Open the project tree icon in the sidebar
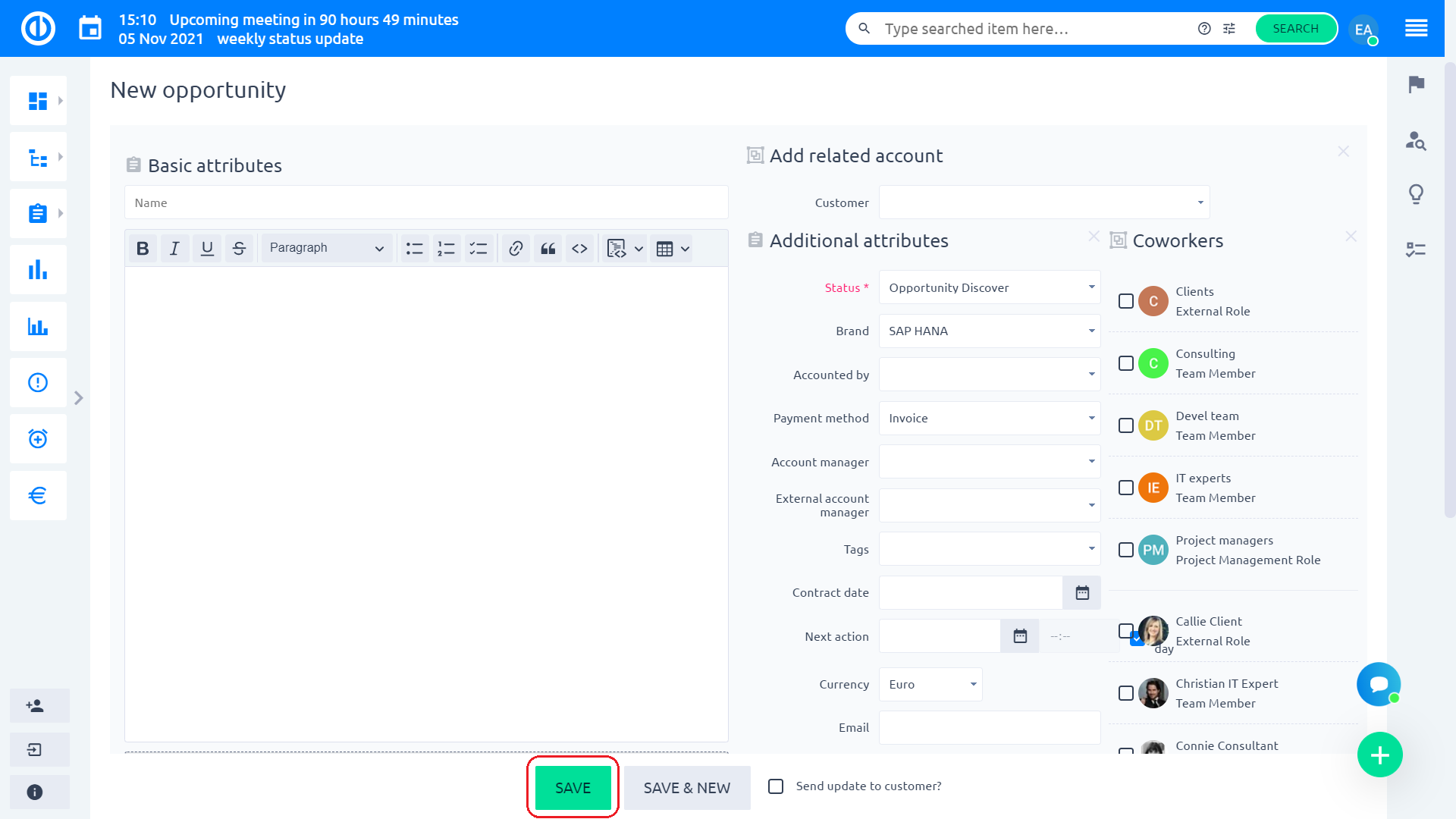This screenshot has height=819, width=1456. tap(38, 157)
